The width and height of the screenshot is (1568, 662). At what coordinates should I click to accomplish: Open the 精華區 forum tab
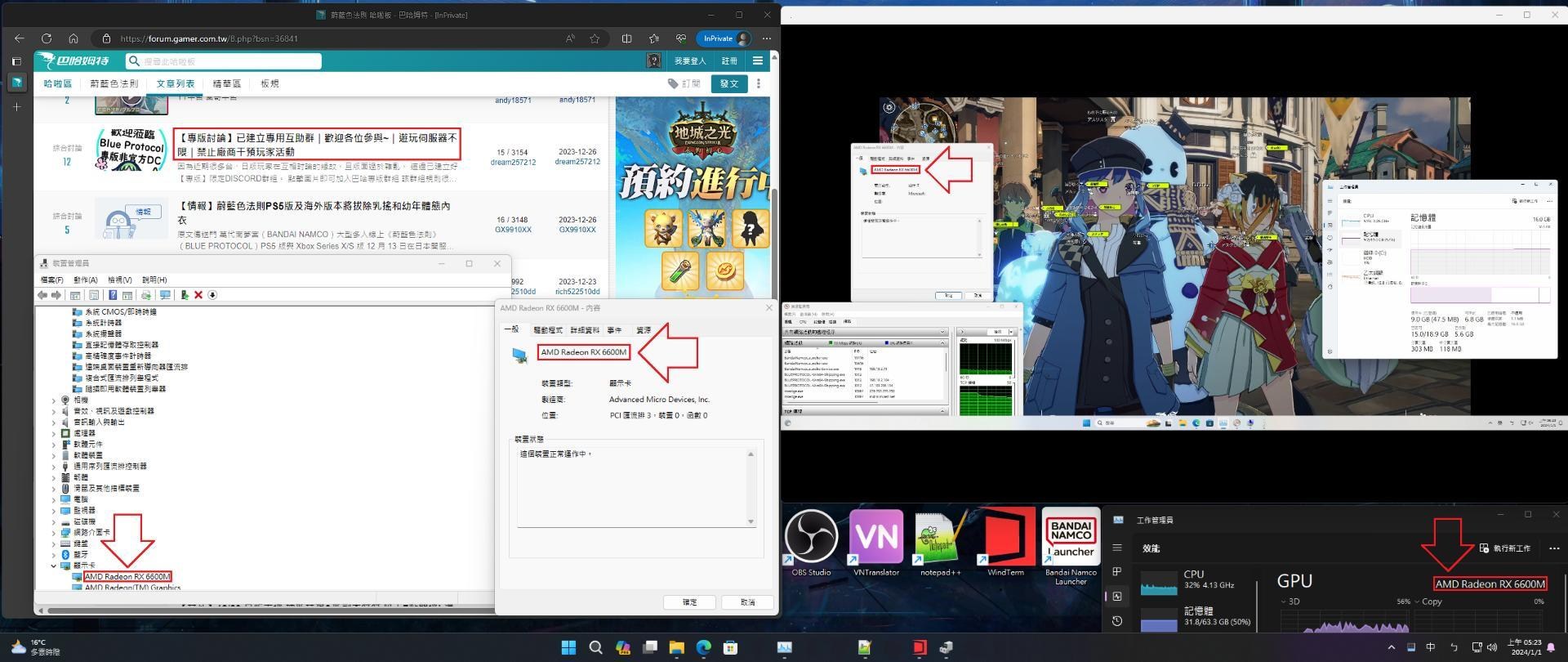(x=227, y=83)
